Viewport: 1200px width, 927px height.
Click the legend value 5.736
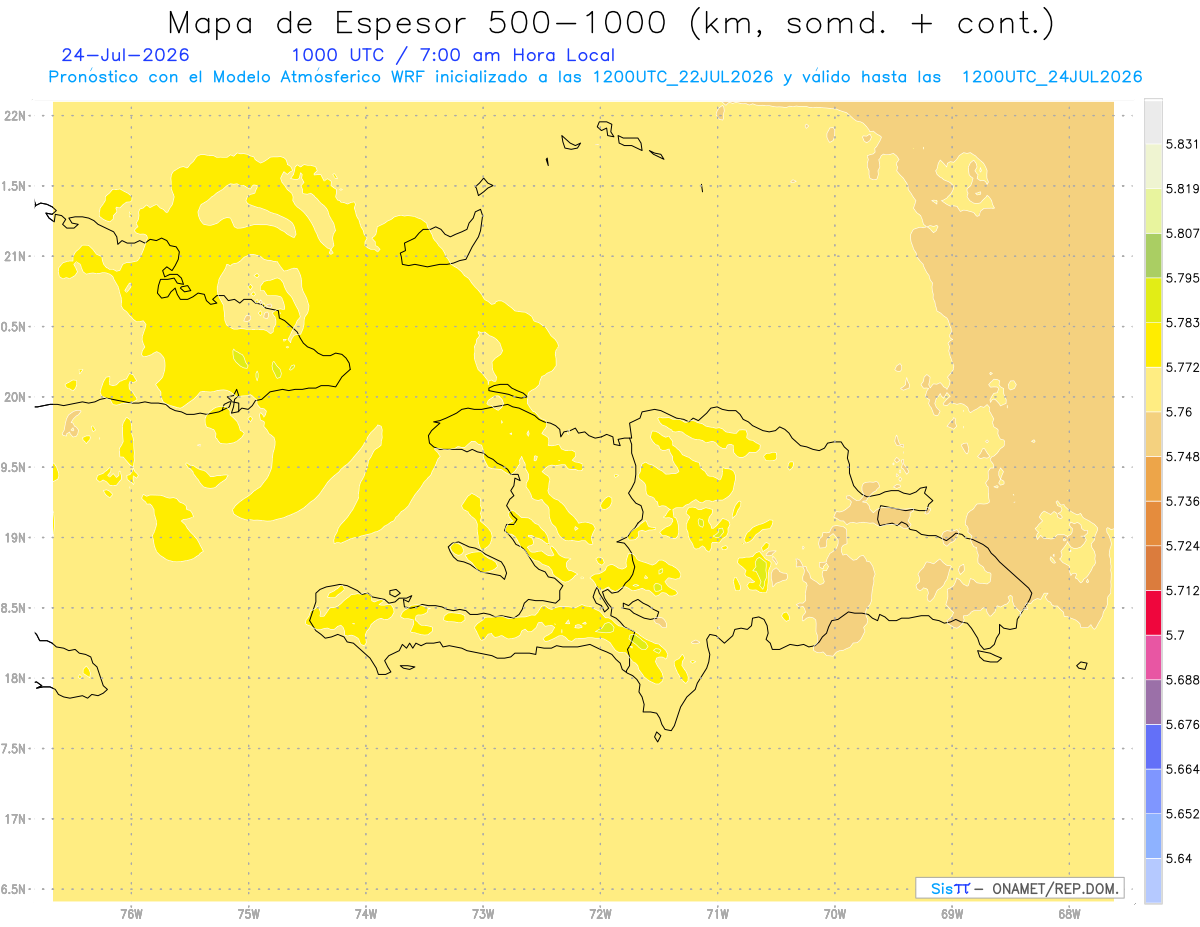click(x=1183, y=501)
